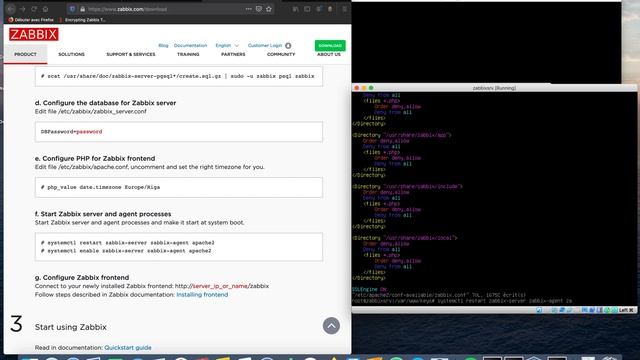Click the 'systemctl enable zabbix-server' line
This screenshot has height=360, width=640.
126,251
